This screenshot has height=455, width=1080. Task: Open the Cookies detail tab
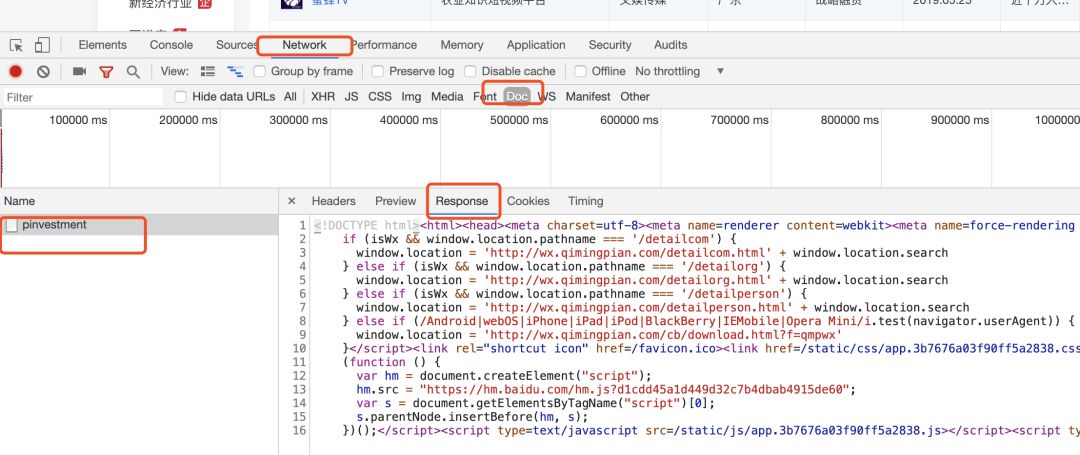(x=528, y=201)
